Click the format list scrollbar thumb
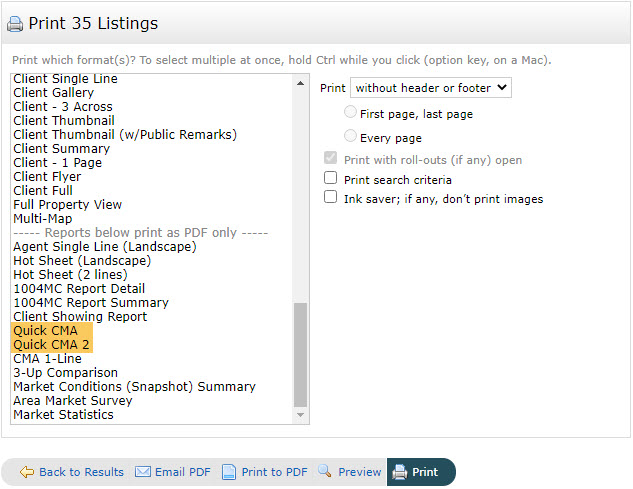 point(301,353)
